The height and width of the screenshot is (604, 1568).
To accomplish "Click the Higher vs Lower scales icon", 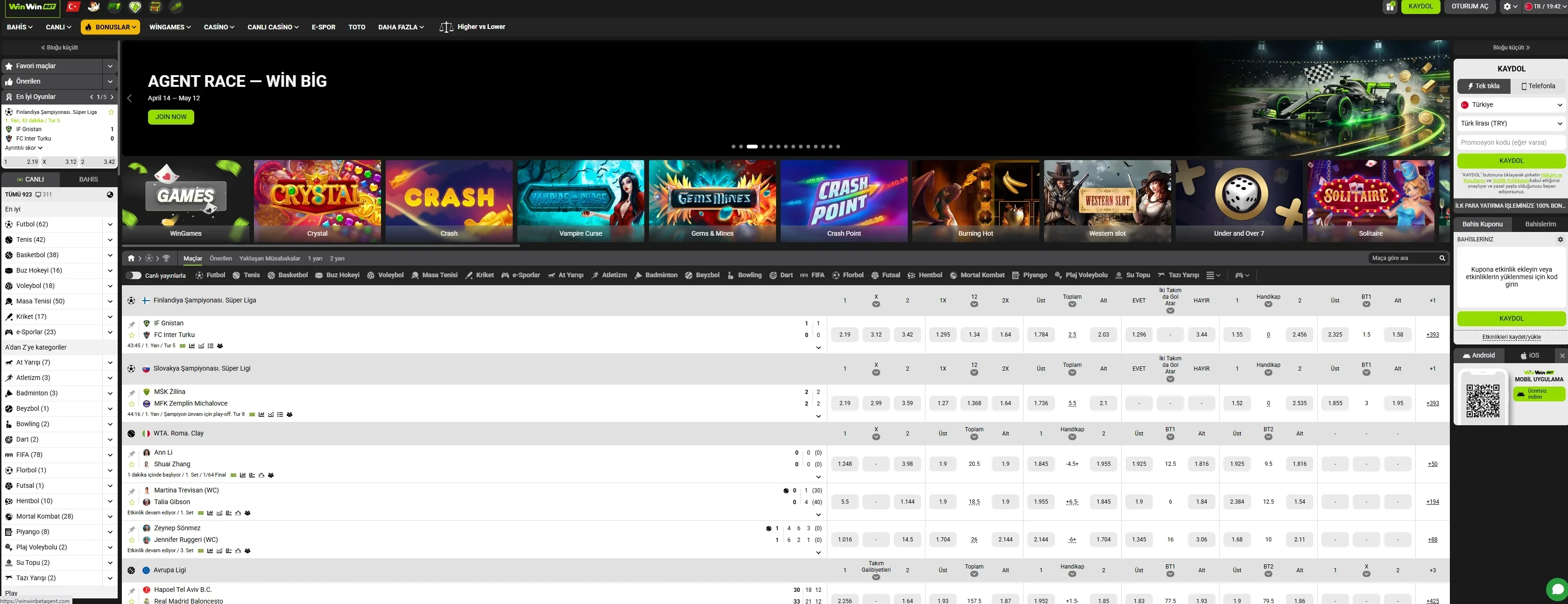I will [446, 27].
